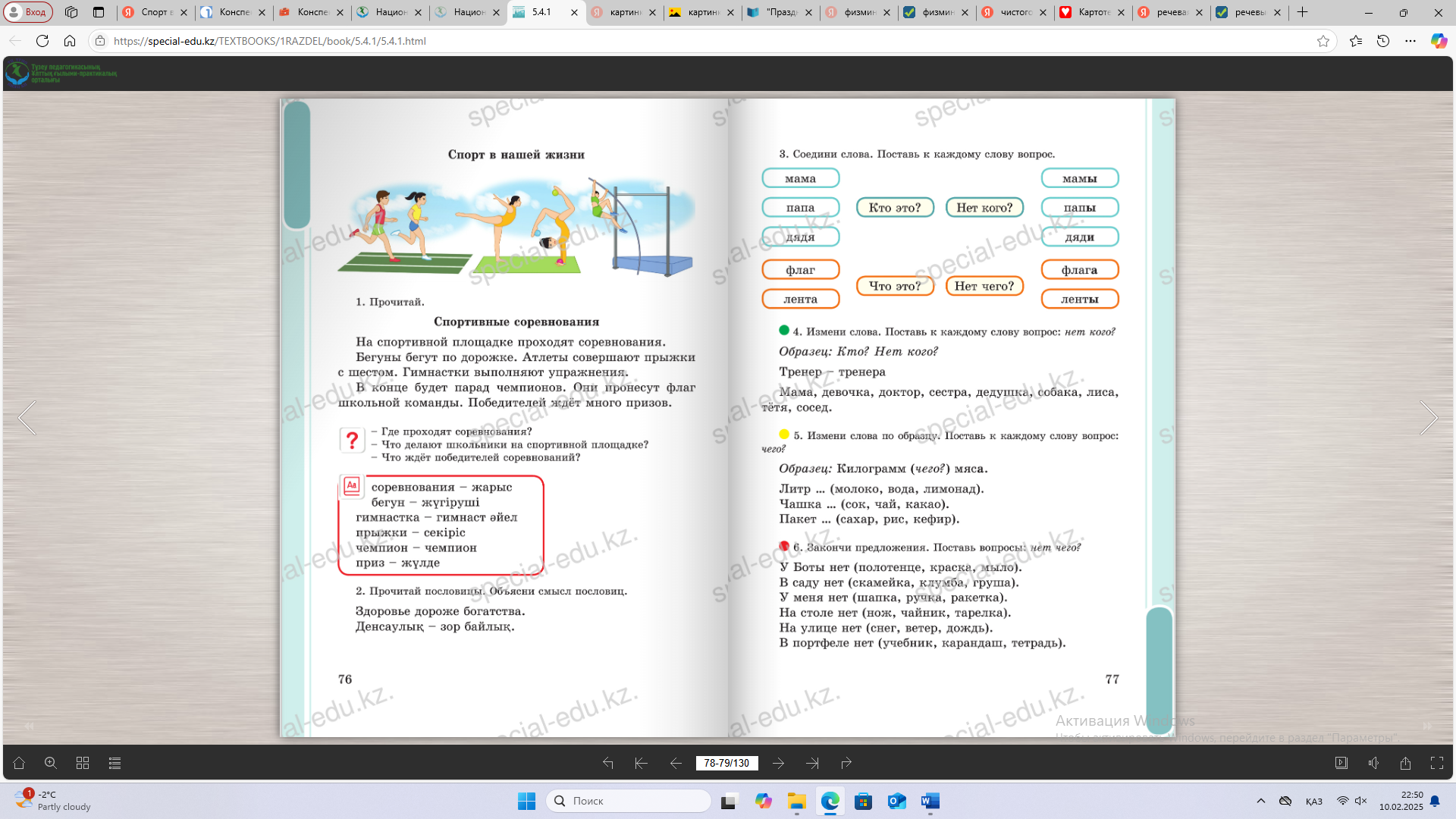This screenshot has height=819, width=1456.
Task: Open File Explorer from the taskbar
Action: click(x=796, y=801)
